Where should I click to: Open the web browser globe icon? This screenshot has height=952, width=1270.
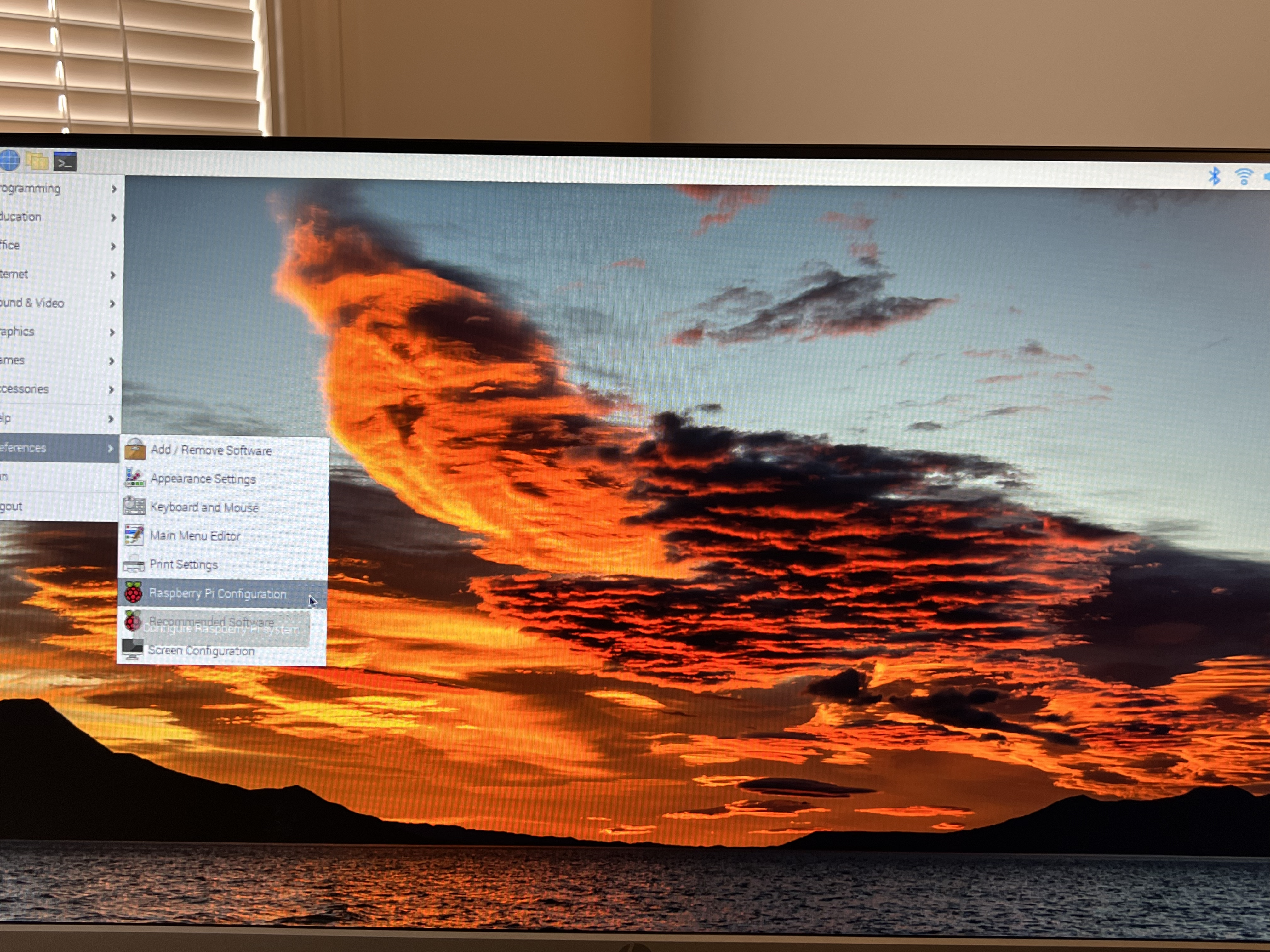tap(9, 161)
